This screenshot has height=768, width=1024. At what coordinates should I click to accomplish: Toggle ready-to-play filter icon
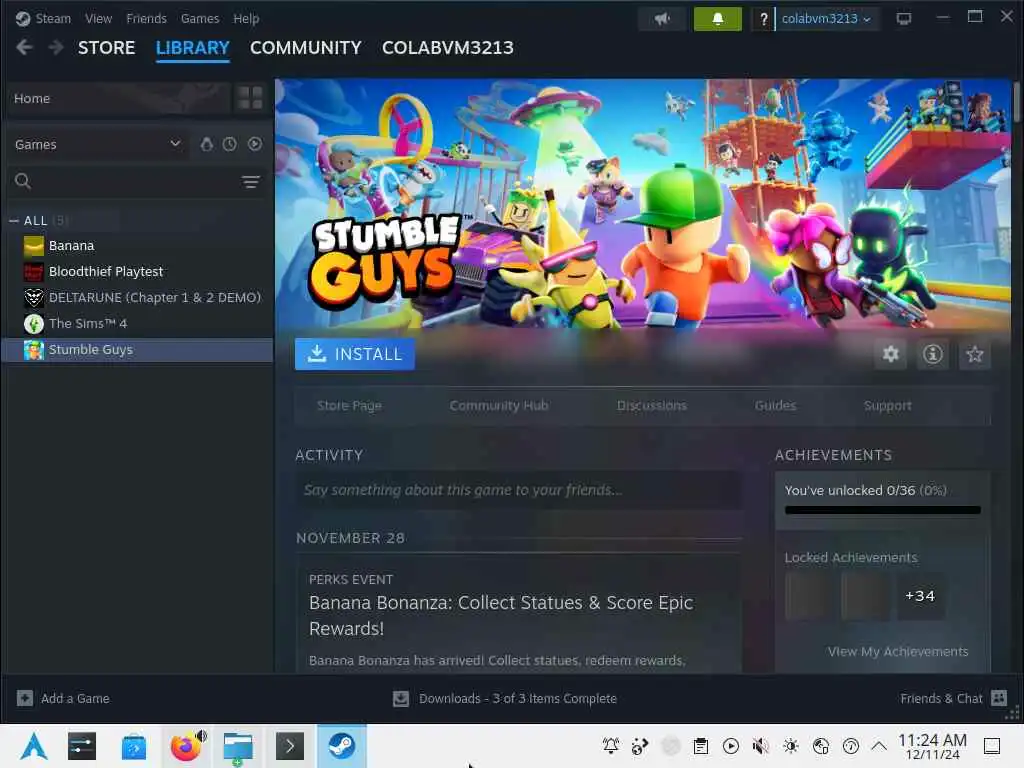255,144
